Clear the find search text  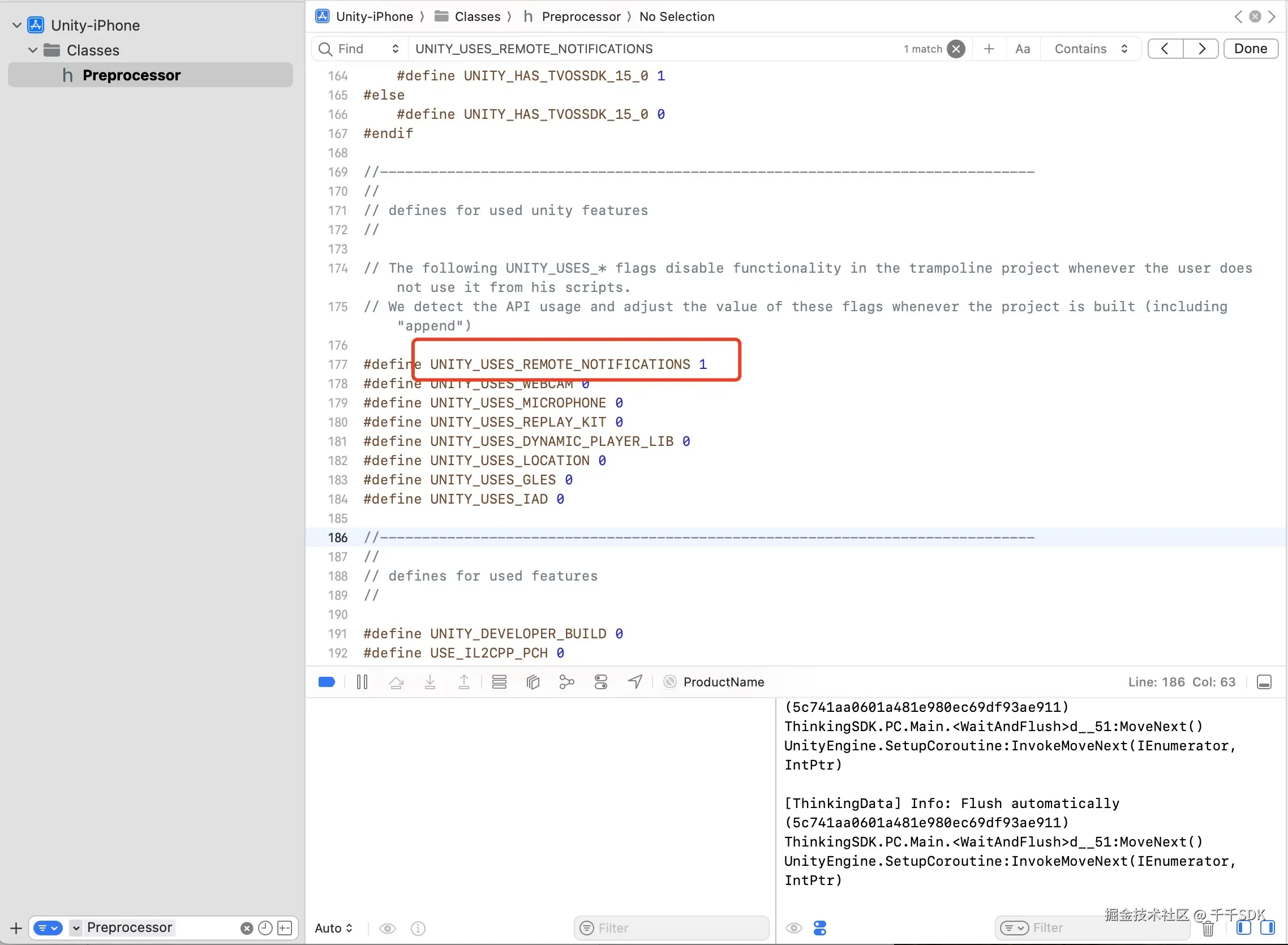956,49
